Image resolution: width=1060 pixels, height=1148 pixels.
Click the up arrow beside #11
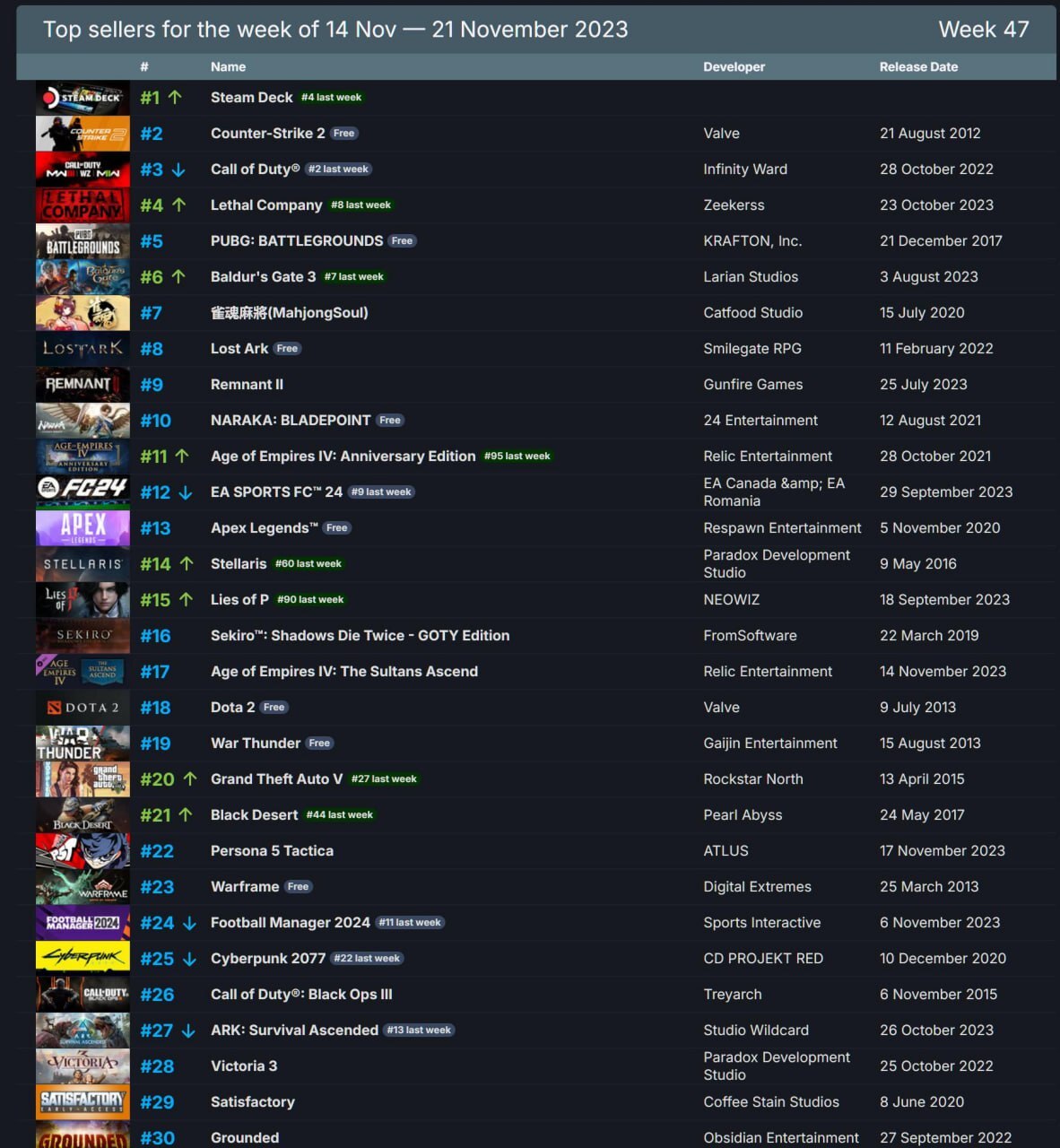click(x=182, y=456)
